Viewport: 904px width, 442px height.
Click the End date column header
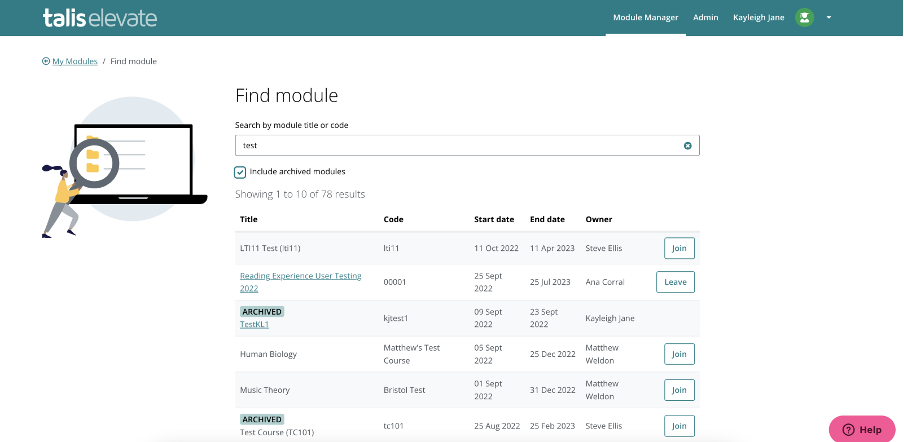(547, 220)
